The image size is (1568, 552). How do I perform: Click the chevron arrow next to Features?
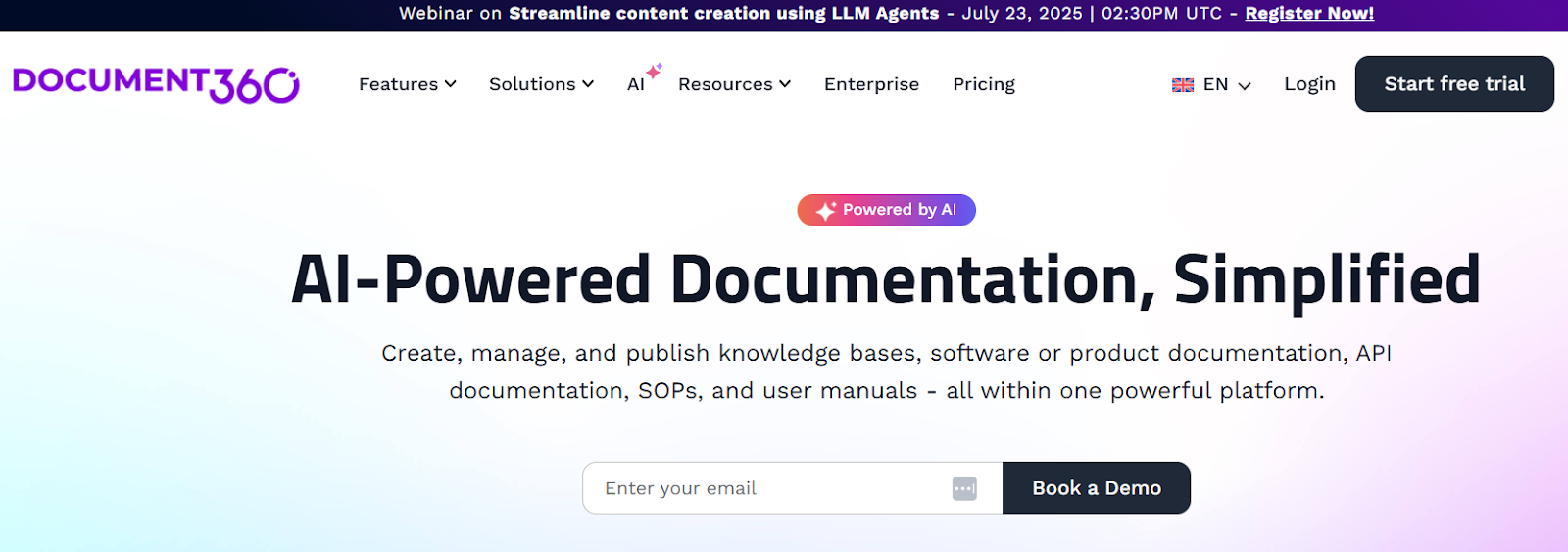click(x=451, y=84)
